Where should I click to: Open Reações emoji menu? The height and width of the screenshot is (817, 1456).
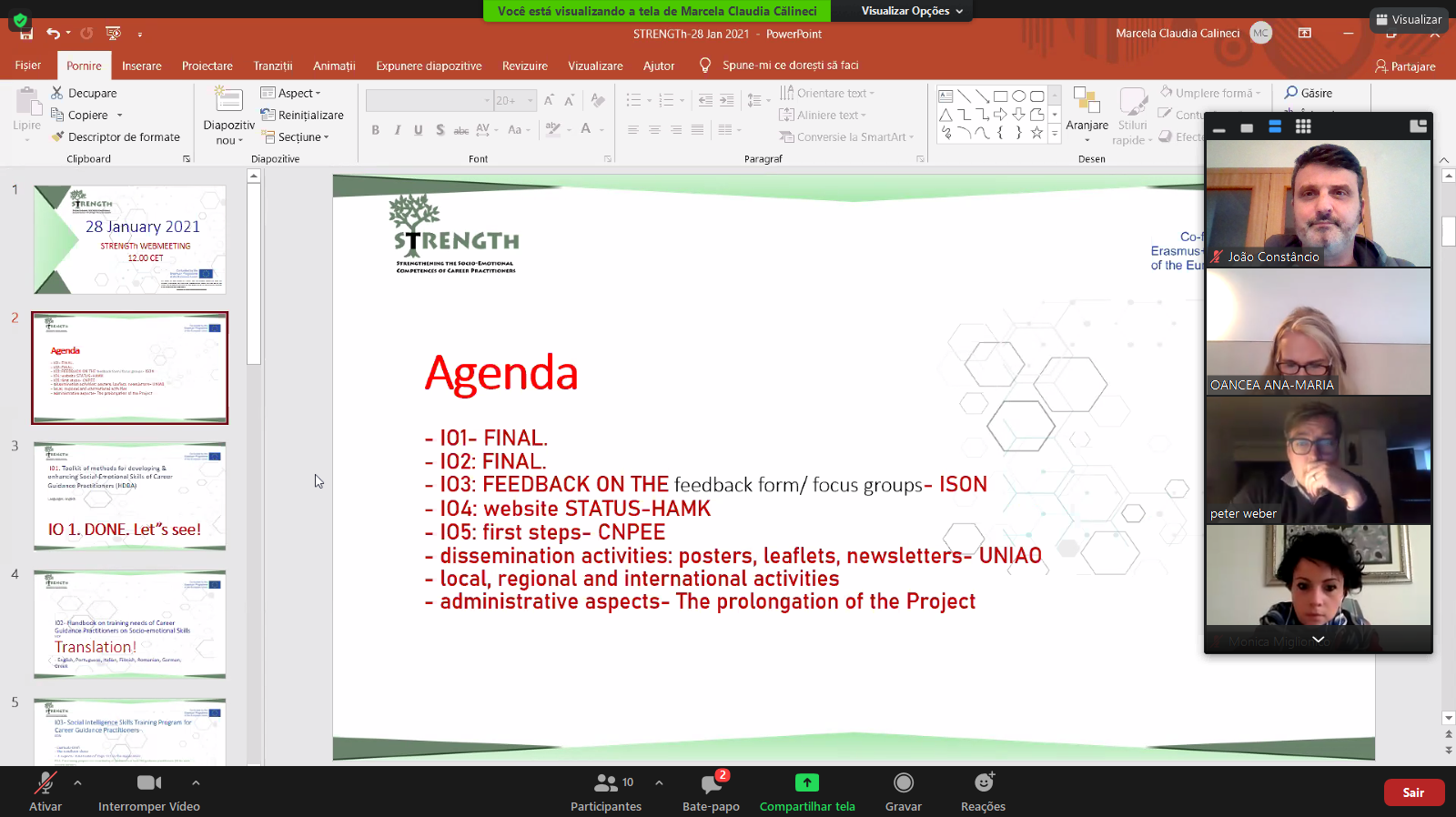pos(983,783)
